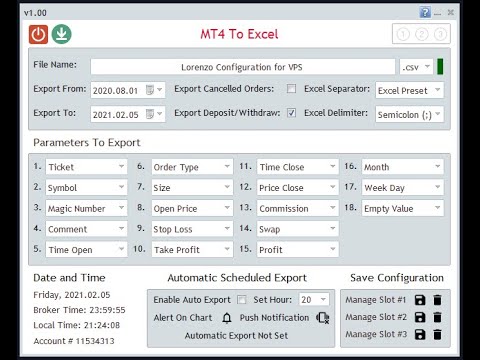
Task: Minimize the panel window
Action: click(x=438, y=13)
